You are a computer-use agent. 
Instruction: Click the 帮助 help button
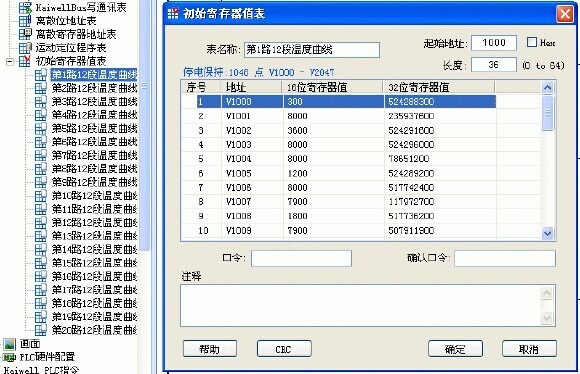click(x=210, y=349)
